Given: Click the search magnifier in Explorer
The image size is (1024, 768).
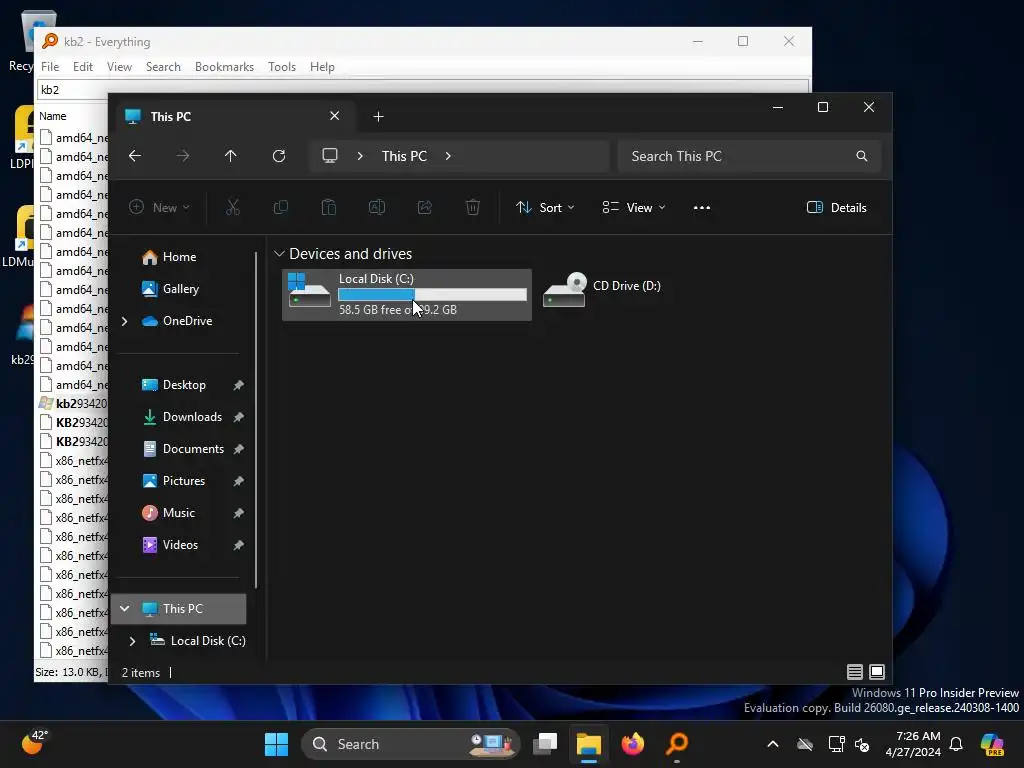Looking at the screenshot, I should coord(862,156).
